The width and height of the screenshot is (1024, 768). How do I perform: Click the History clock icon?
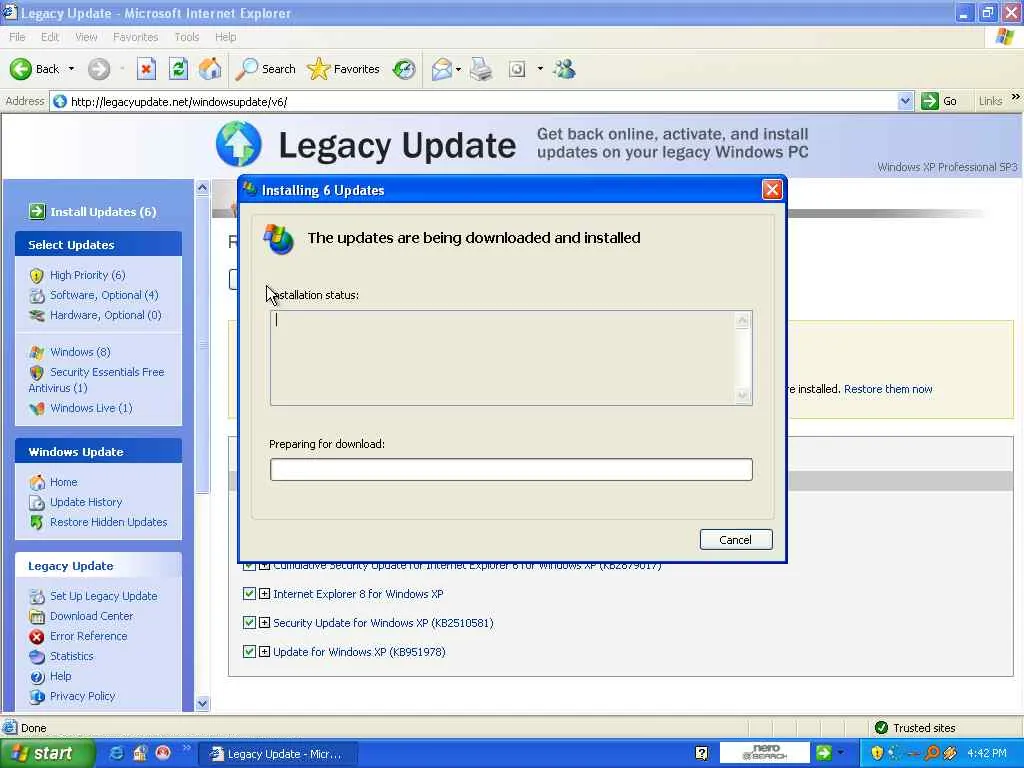(x=404, y=69)
